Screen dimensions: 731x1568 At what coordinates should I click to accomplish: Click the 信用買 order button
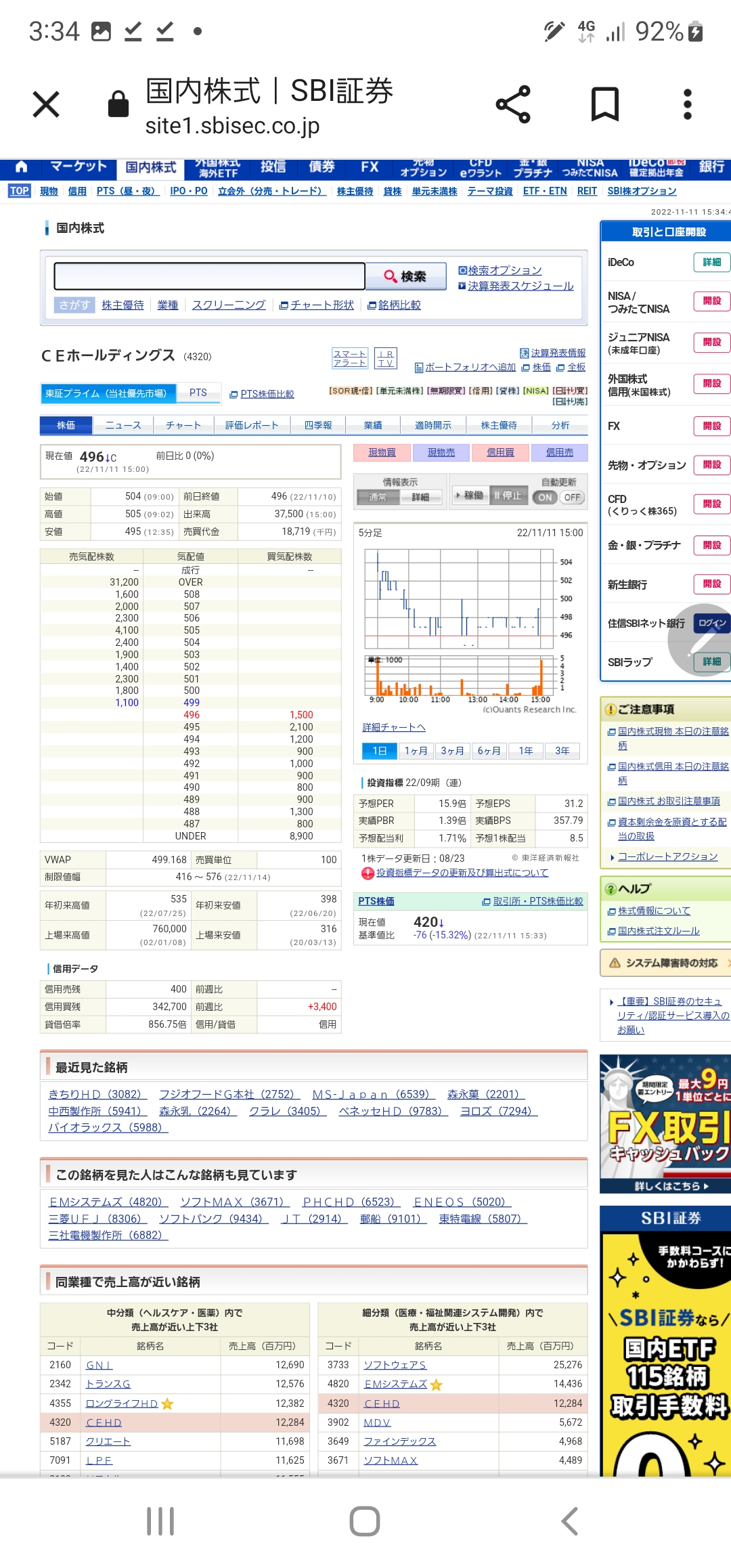[x=501, y=452]
